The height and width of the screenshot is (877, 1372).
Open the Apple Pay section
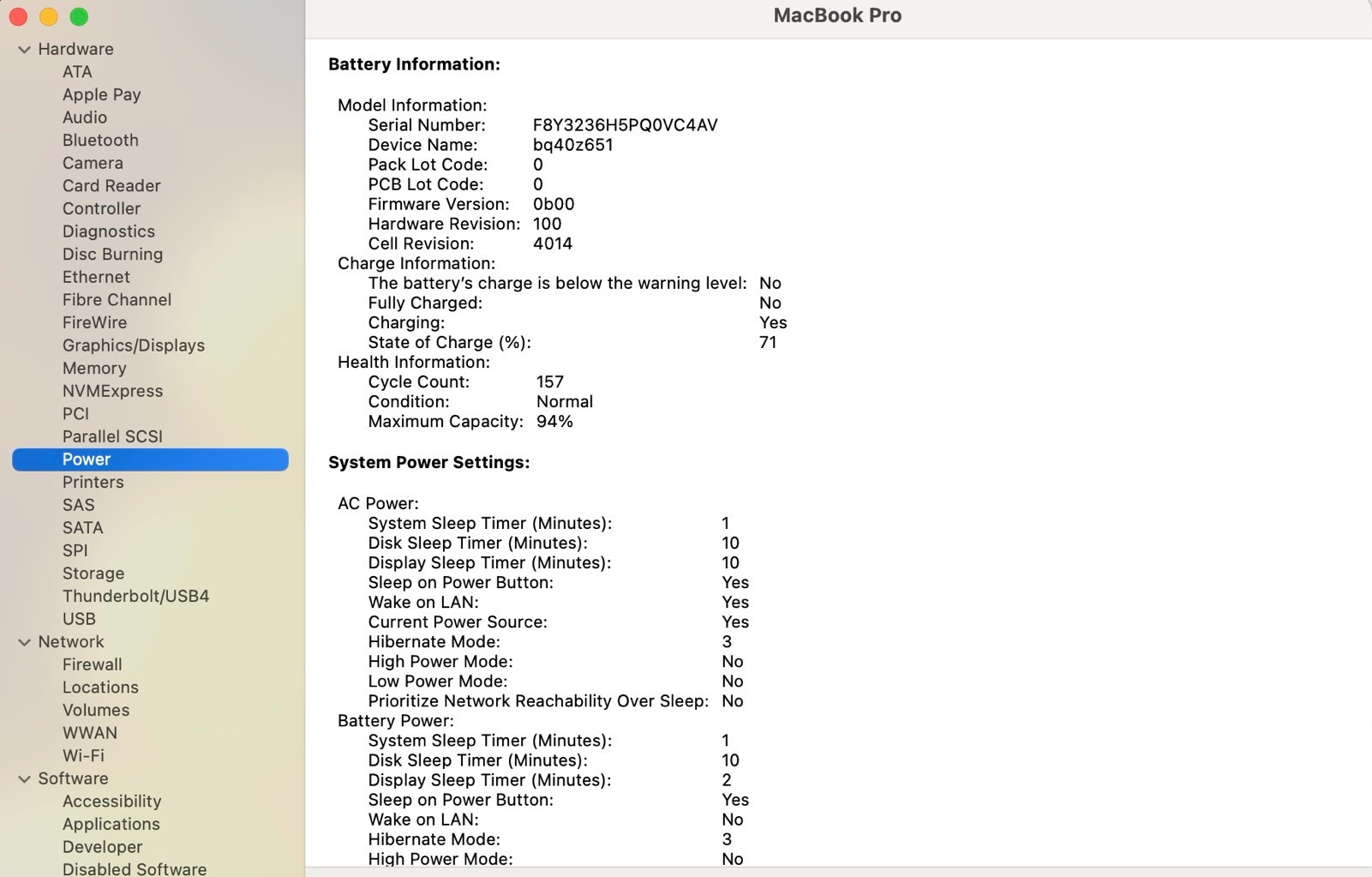point(101,94)
